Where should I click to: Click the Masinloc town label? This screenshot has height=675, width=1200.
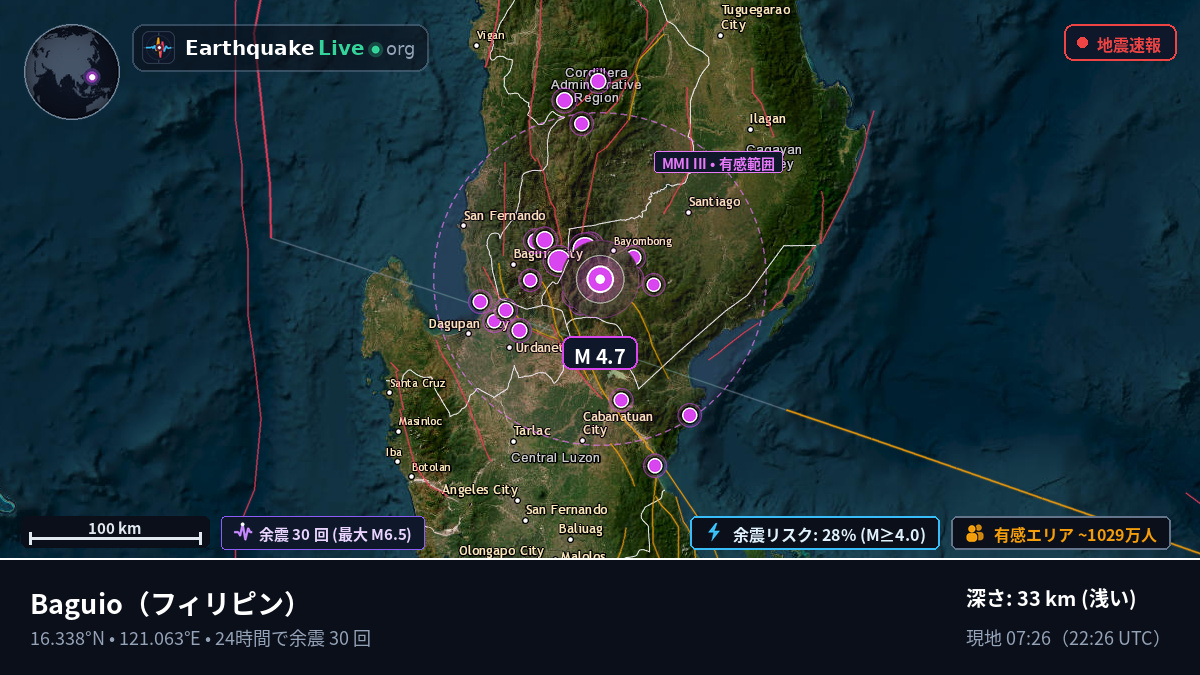[x=420, y=421]
